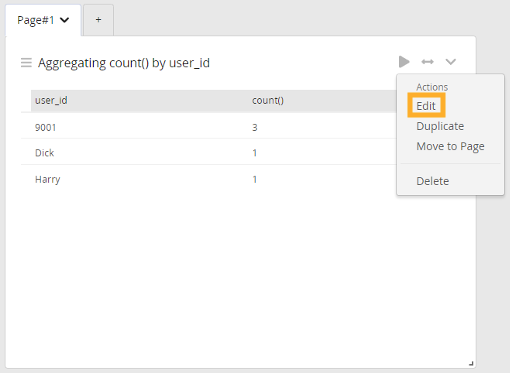The image size is (510, 373).
Task: Select Move to Page menu entry
Action: point(450,146)
